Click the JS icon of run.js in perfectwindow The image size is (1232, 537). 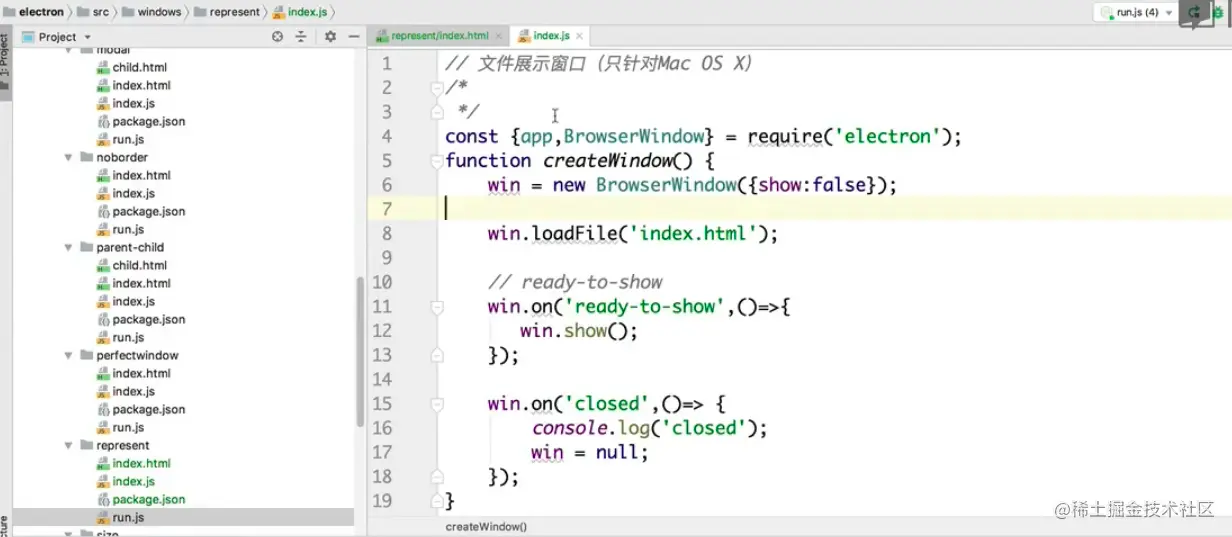click(x=104, y=428)
